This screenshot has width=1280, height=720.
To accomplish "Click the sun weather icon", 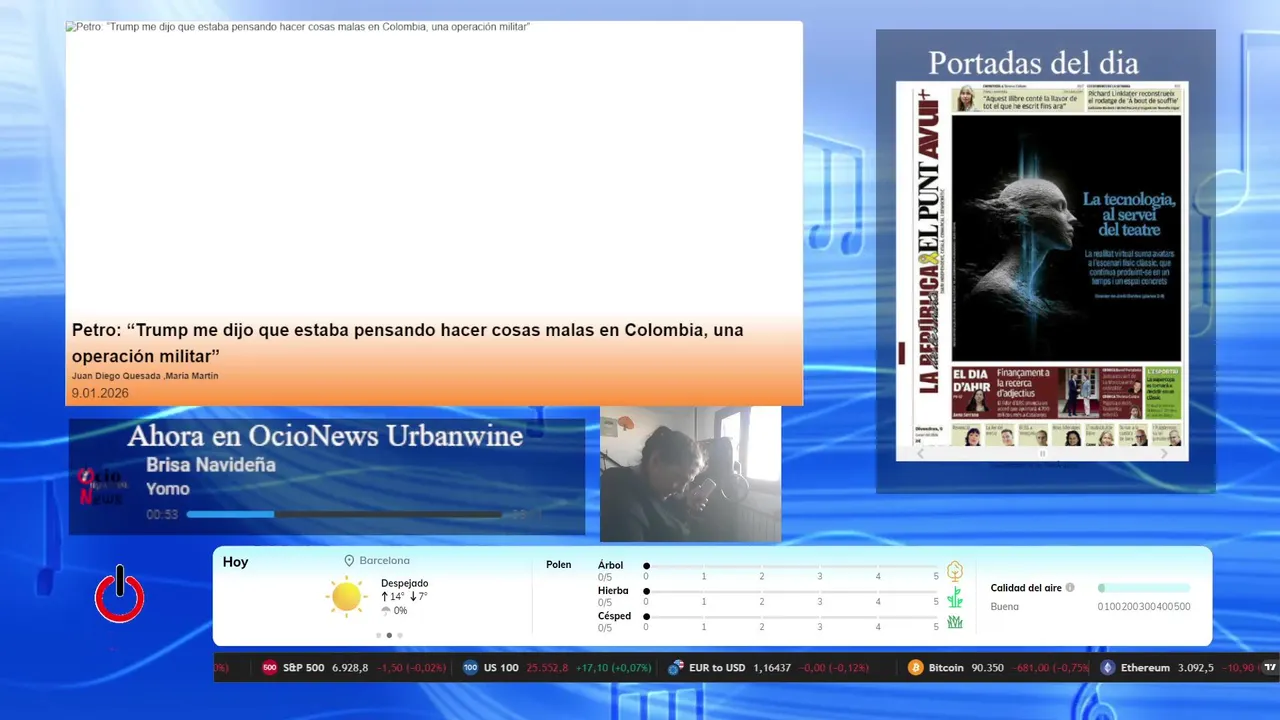I will (346, 596).
